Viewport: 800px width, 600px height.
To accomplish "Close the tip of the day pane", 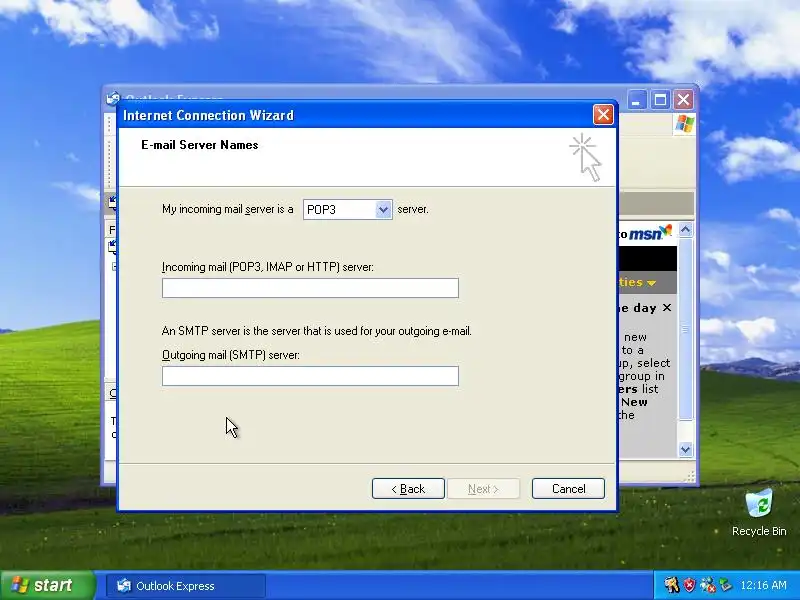I will [x=667, y=308].
